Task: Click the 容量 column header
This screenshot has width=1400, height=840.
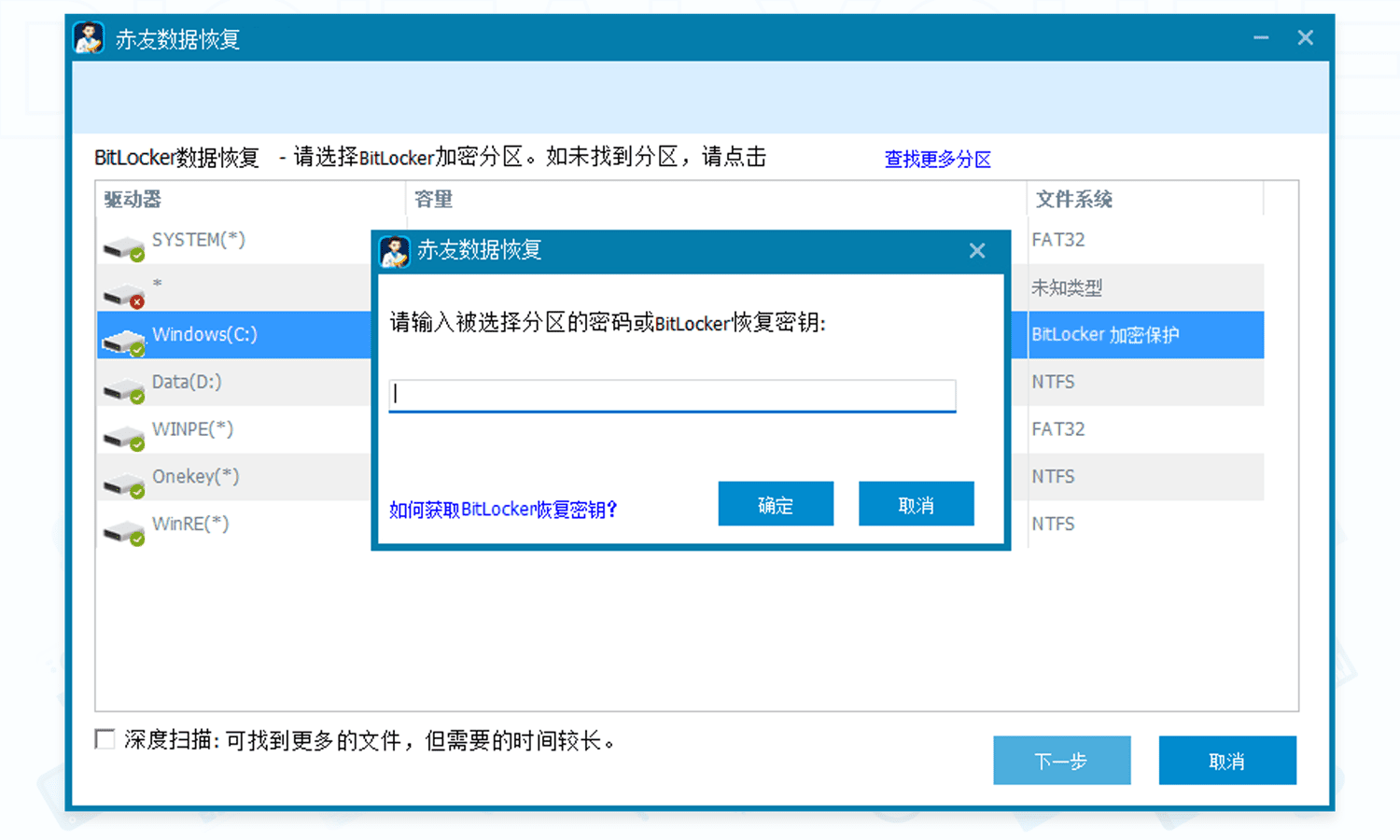Action: pos(434,199)
